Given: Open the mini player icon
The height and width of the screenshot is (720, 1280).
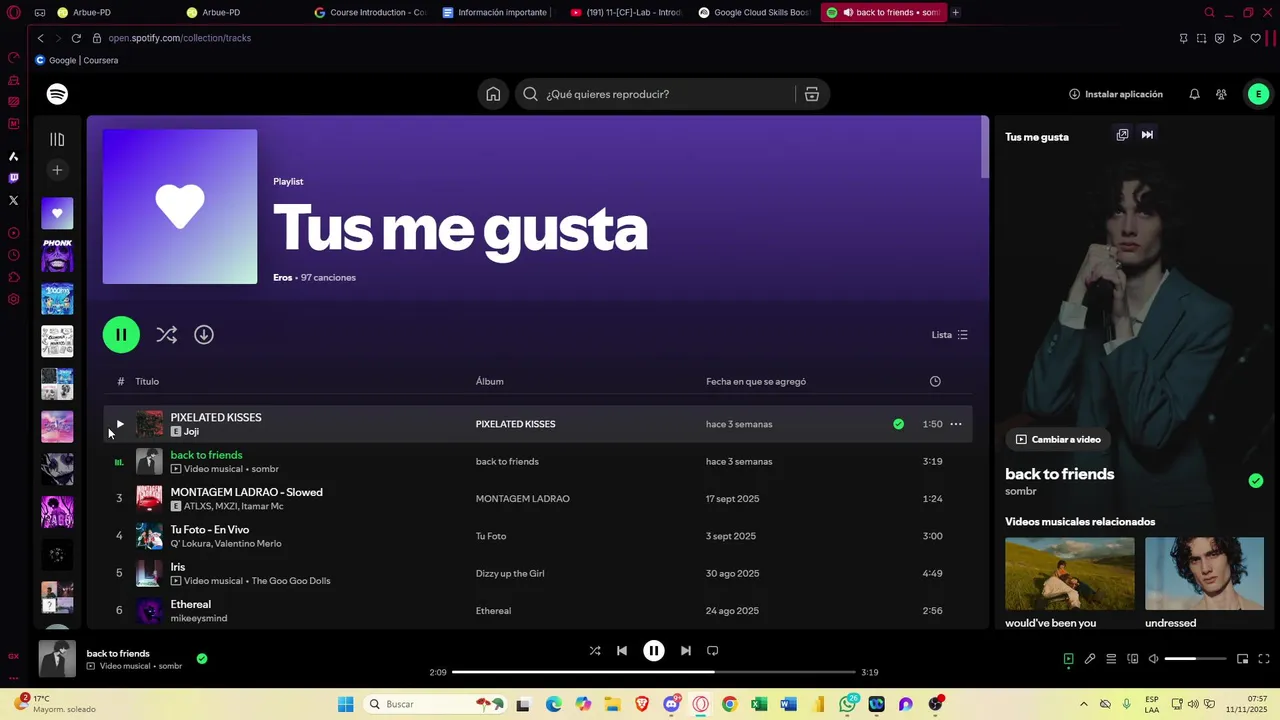Looking at the screenshot, I should point(1242,659).
